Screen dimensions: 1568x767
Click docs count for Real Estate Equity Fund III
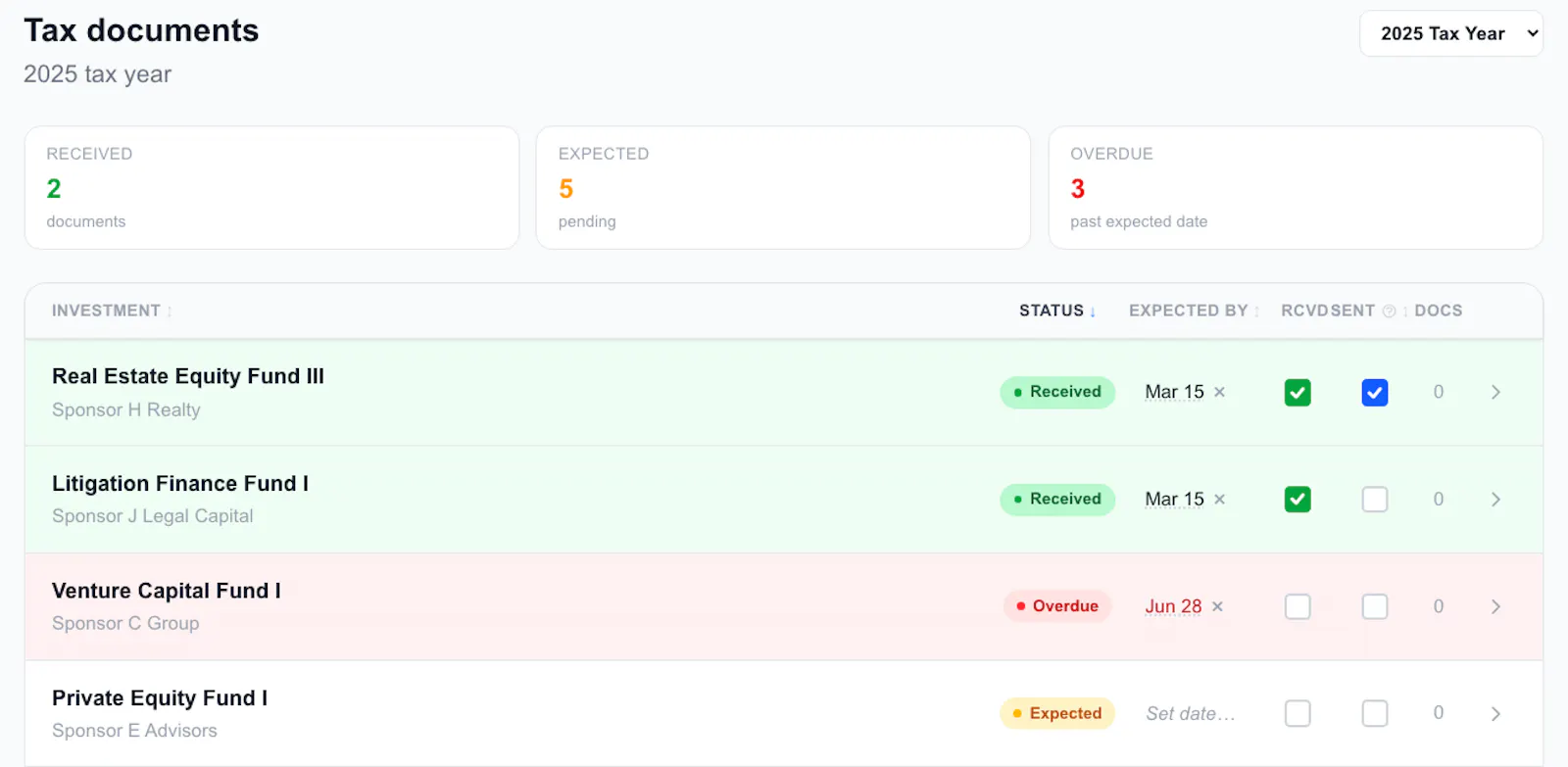[x=1439, y=392]
